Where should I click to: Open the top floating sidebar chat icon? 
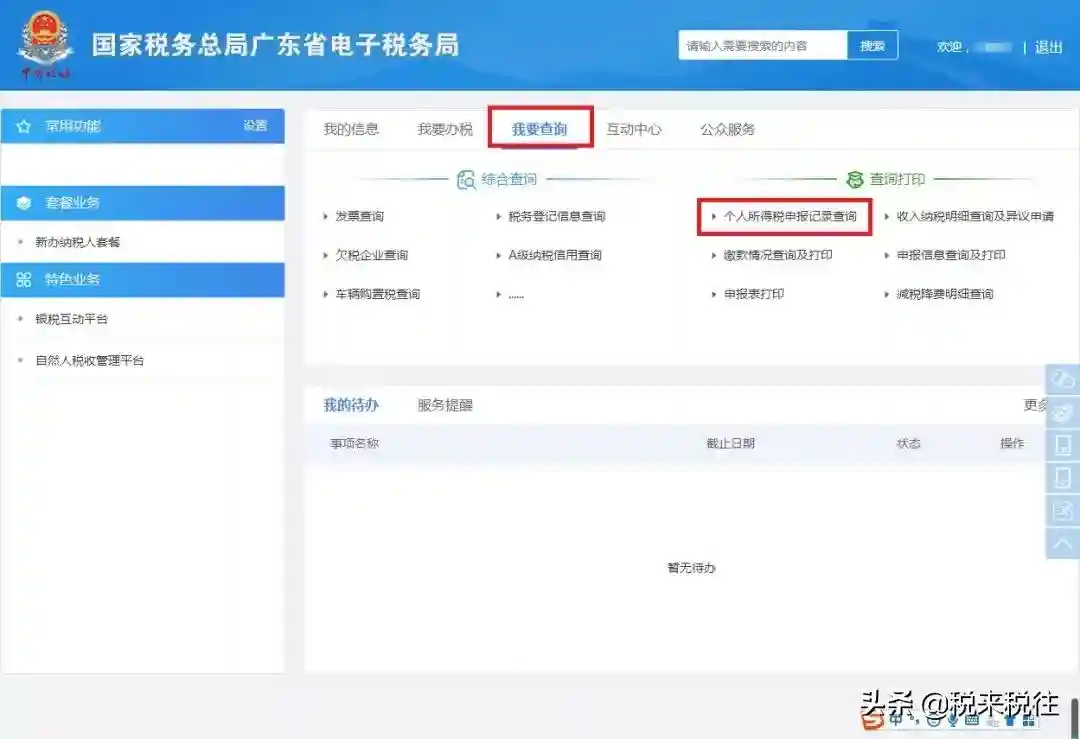(1063, 379)
